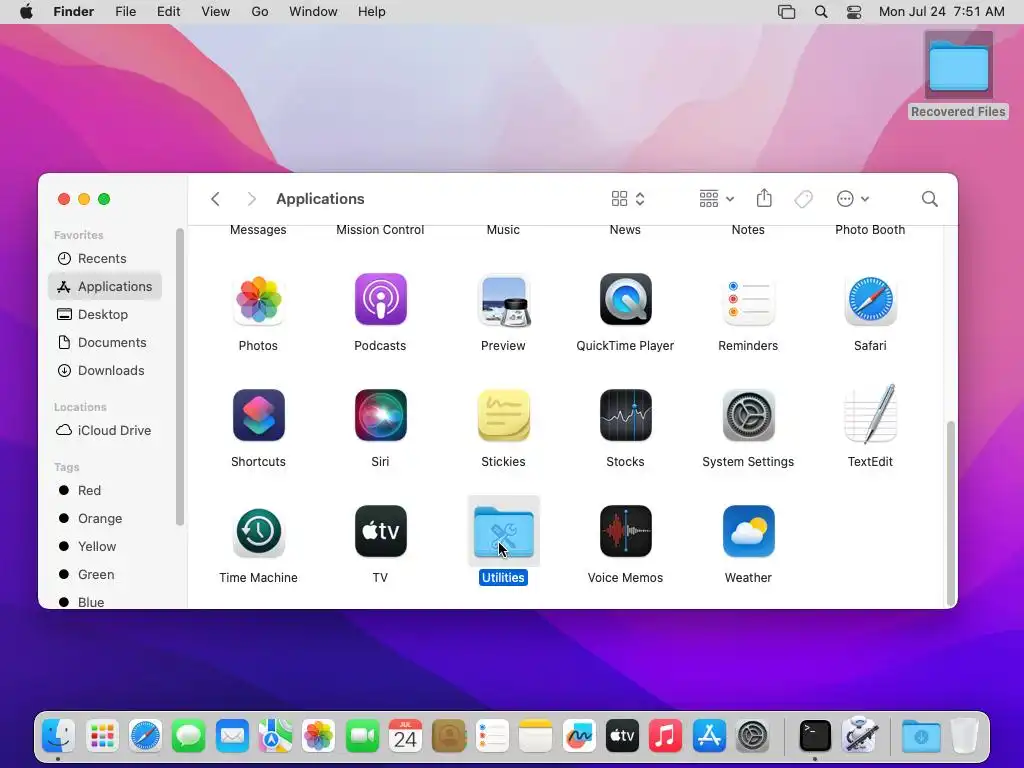Open Freeform from the Dock

click(579, 736)
